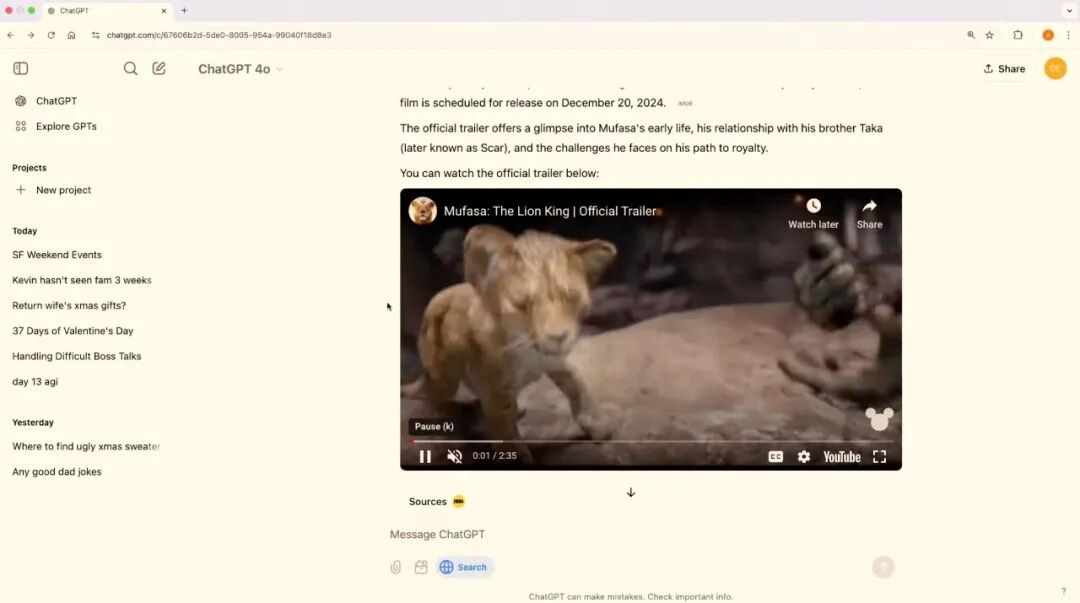Viewport: 1080px width, 603px height.
Task: Open the day 13 agi chat
Action: pyautogui.click(x=34, y=382)
